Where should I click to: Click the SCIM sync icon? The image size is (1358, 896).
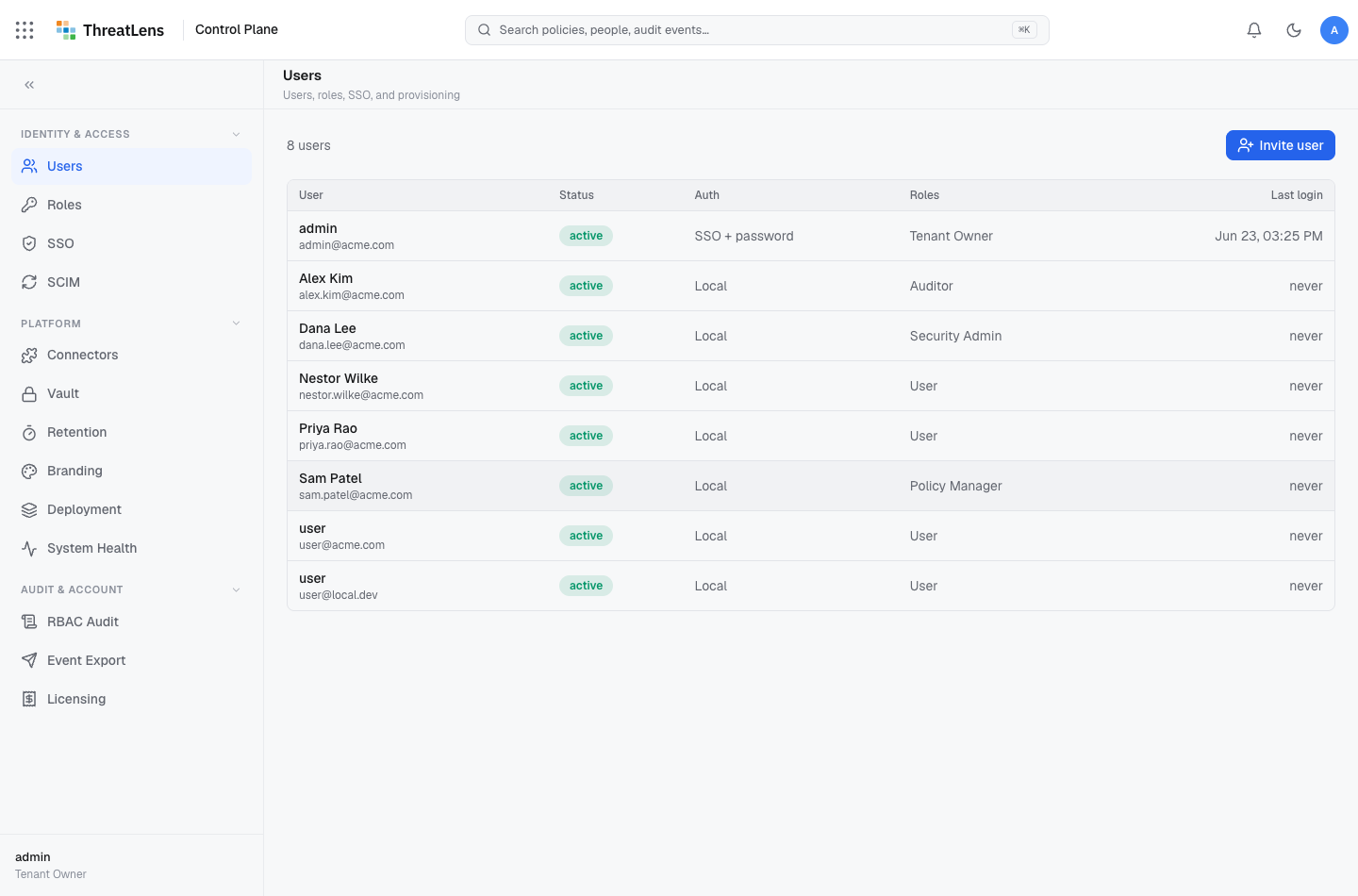click(29, 282)
